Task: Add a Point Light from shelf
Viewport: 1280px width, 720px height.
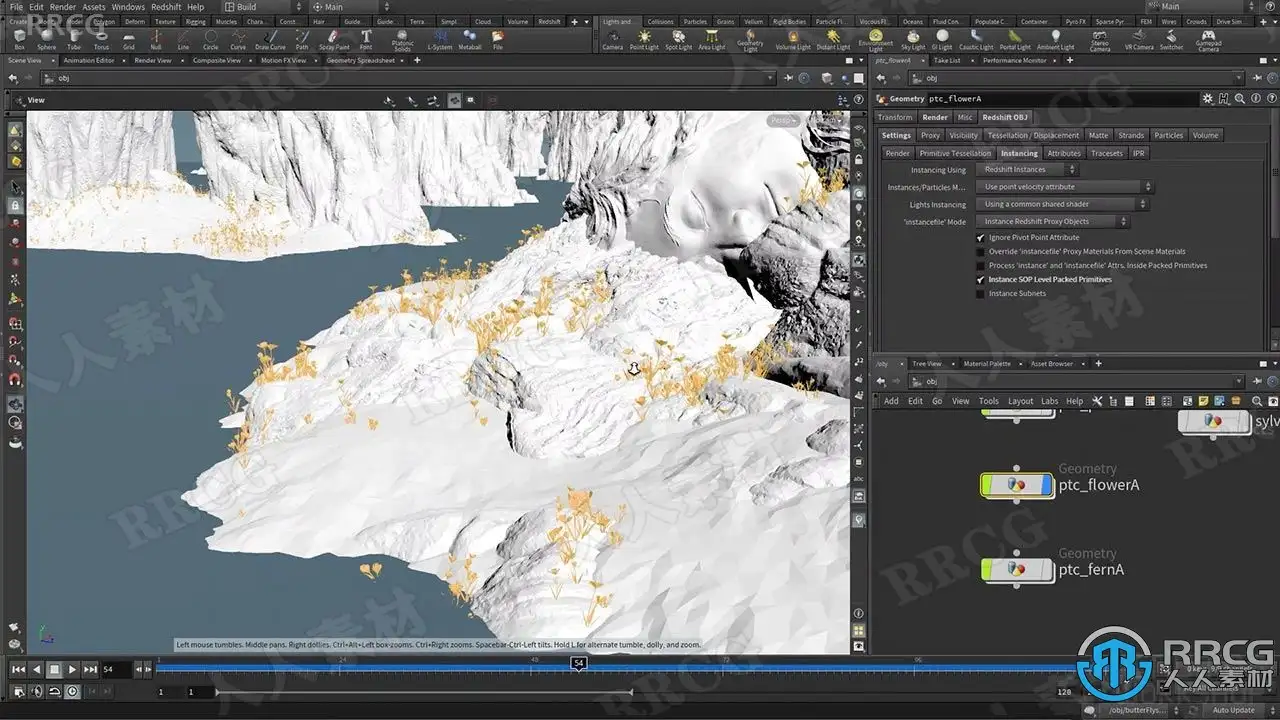Action: coord(644,39)
